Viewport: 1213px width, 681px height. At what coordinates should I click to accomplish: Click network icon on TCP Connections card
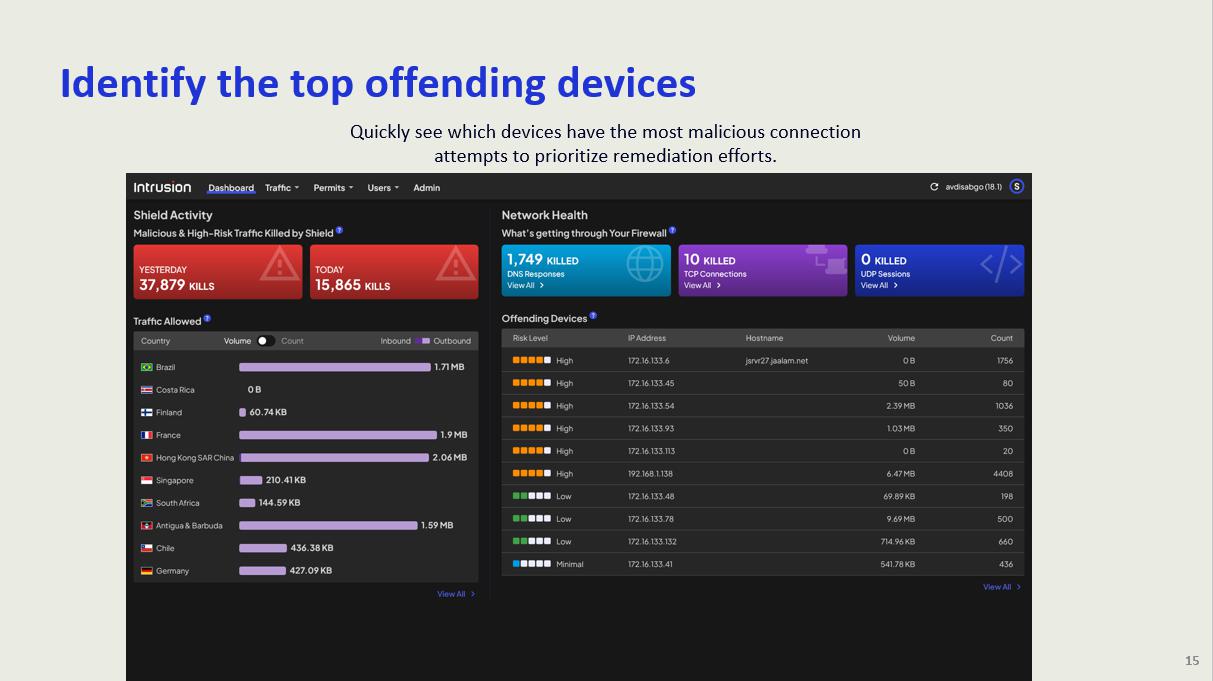(826, 258)
